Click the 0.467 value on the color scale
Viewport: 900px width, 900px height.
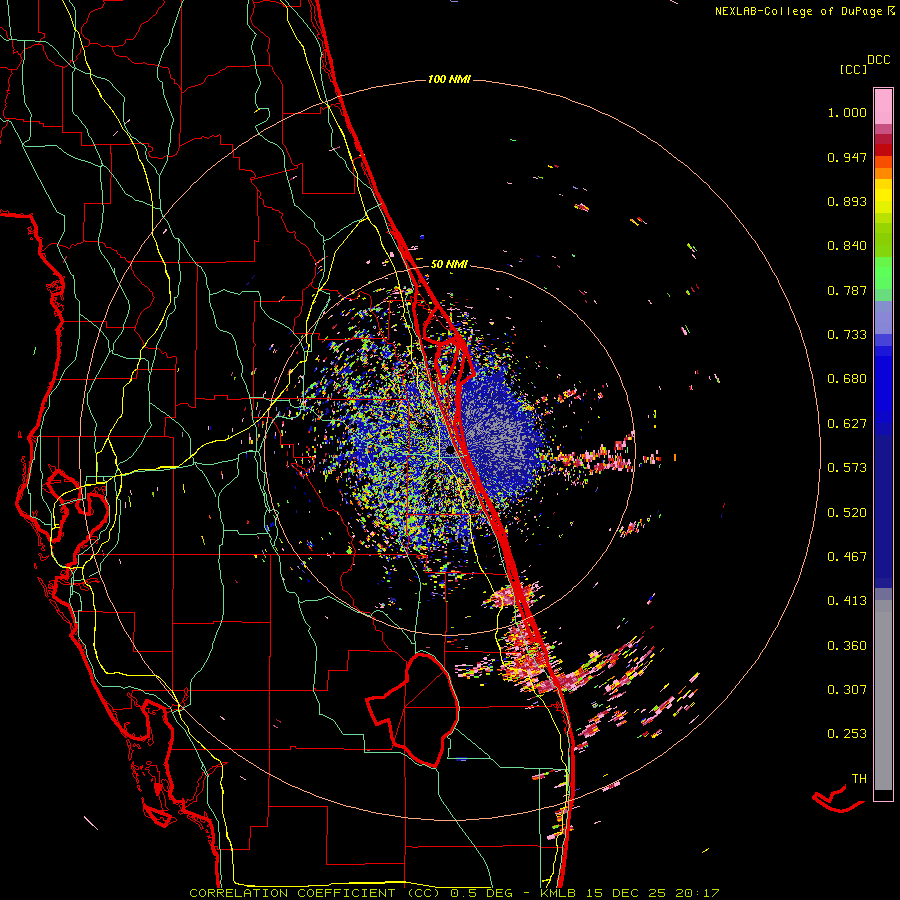click(x=847, y=557)
